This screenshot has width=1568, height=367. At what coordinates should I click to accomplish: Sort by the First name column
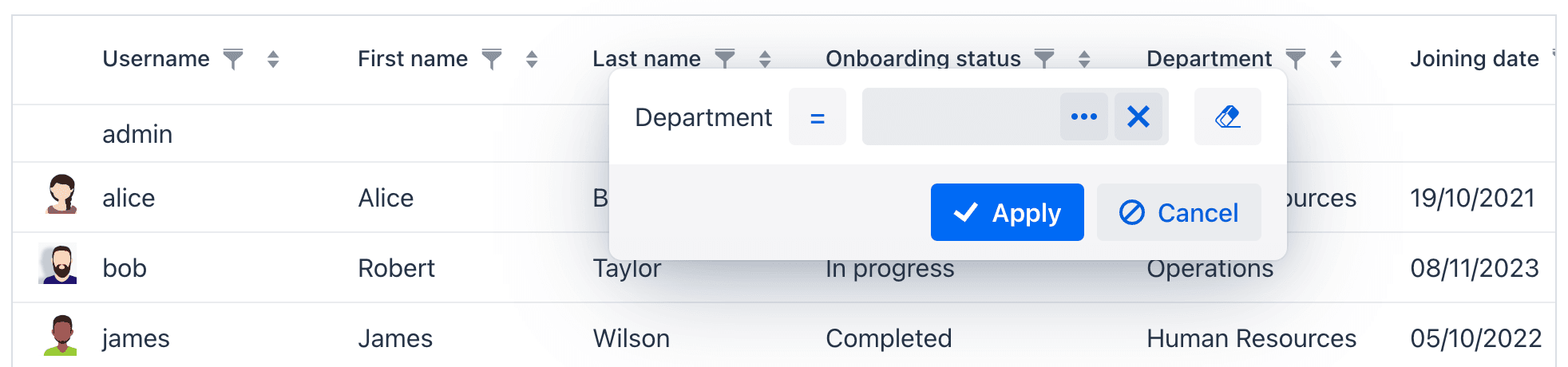532,59
